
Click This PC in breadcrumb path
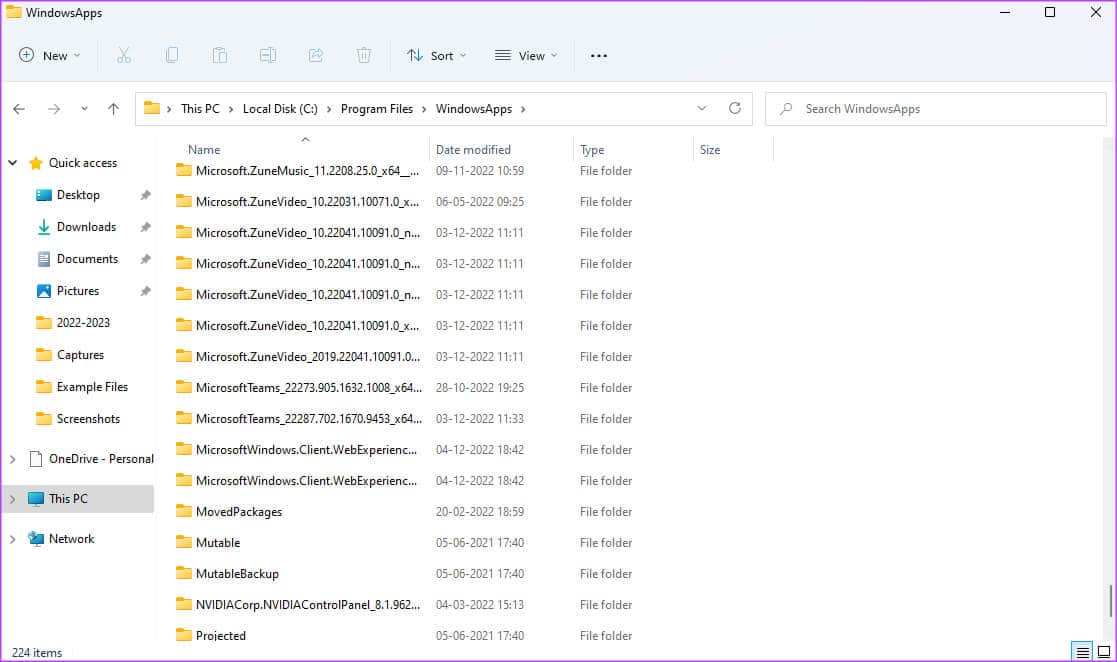tap(200, 109)
